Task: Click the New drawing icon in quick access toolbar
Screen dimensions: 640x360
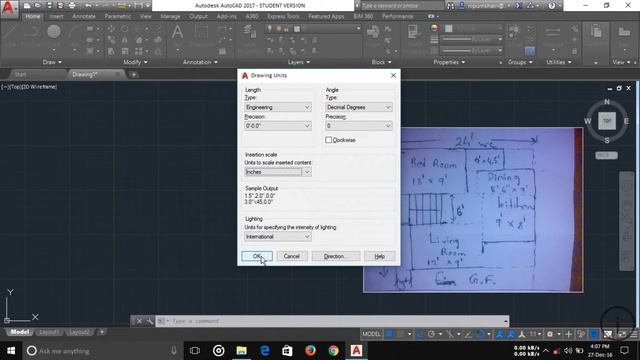Action: [27, 6]
